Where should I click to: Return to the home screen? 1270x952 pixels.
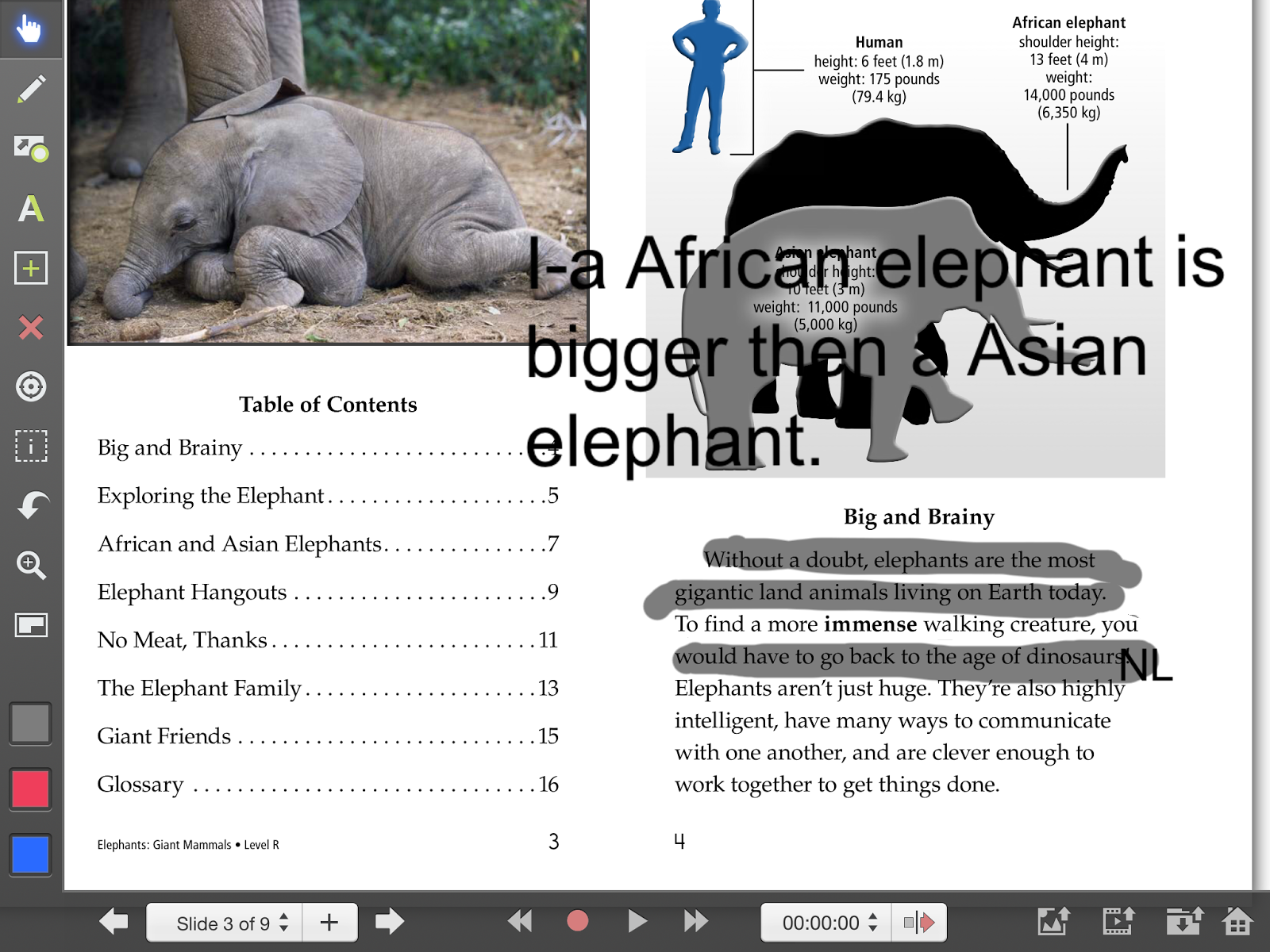(x=1240, y=922)
